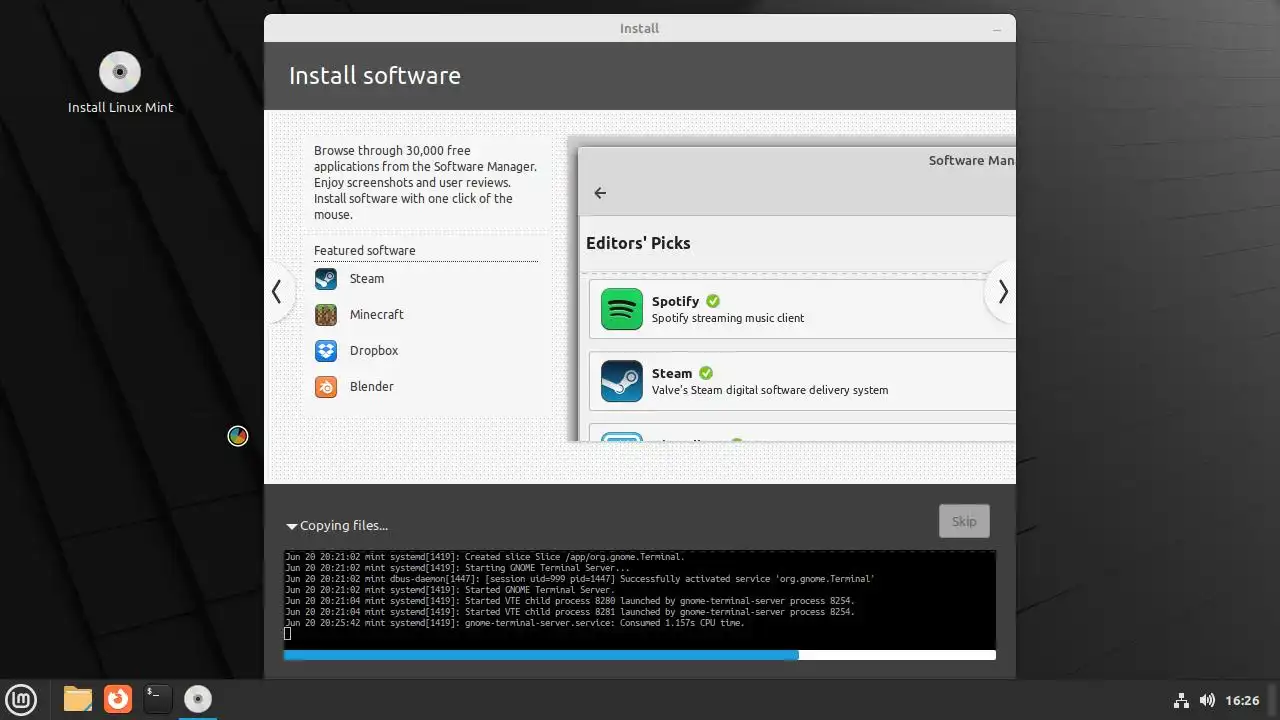
Task: Click the Editors' Picks heading
Action: pos(638,243)
